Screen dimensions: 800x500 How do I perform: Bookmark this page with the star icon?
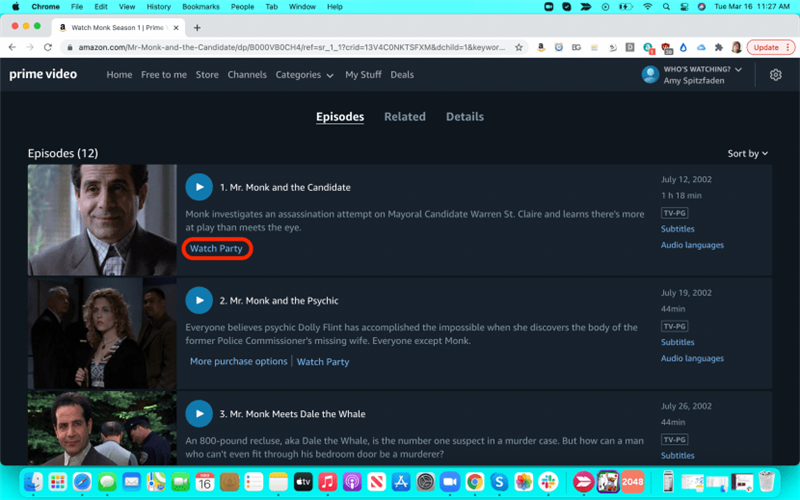[x=519, y=47]
